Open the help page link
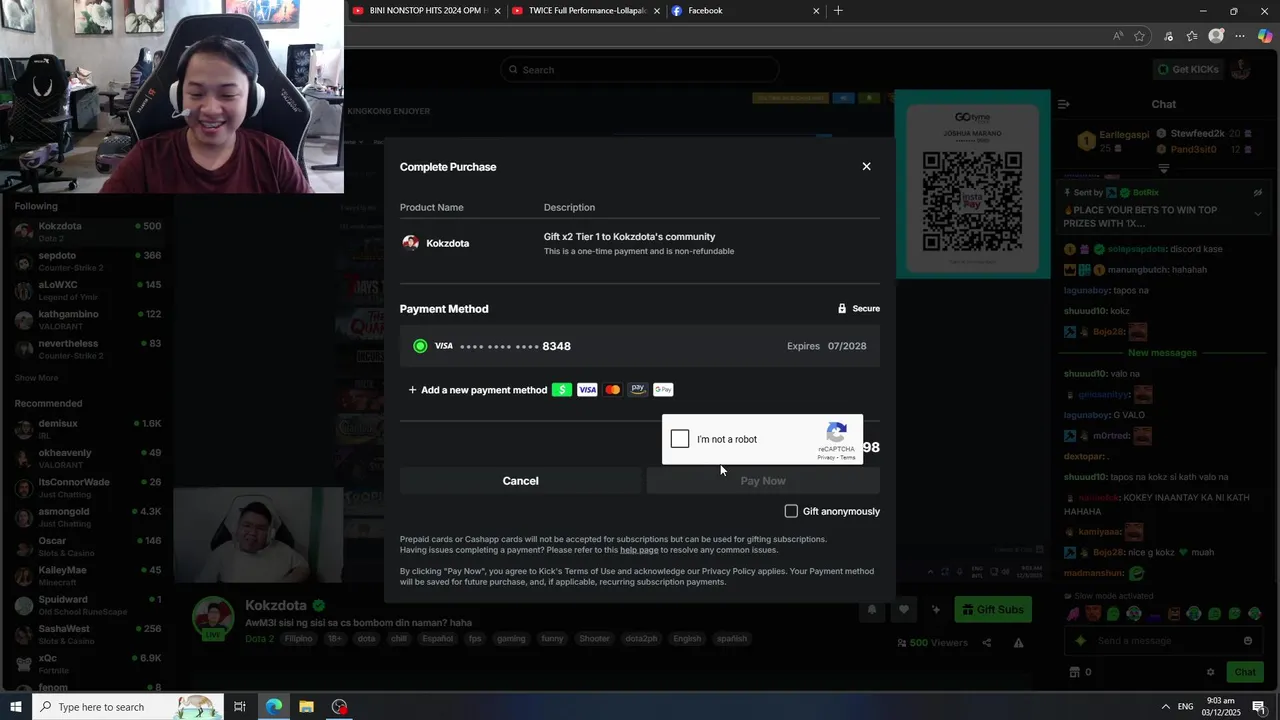1280x720 pixels. click(639, 550)
